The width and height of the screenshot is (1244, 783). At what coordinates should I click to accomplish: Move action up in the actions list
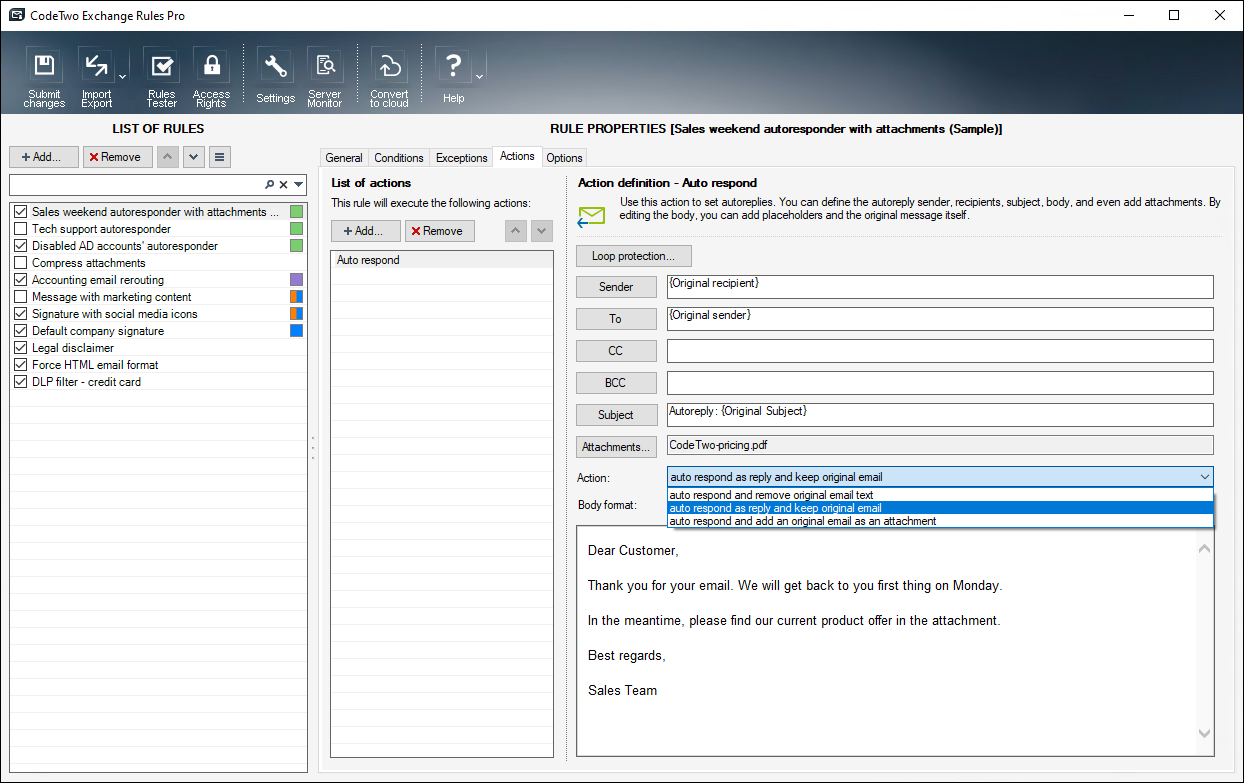pyautogui.click(x=516, y=231)
